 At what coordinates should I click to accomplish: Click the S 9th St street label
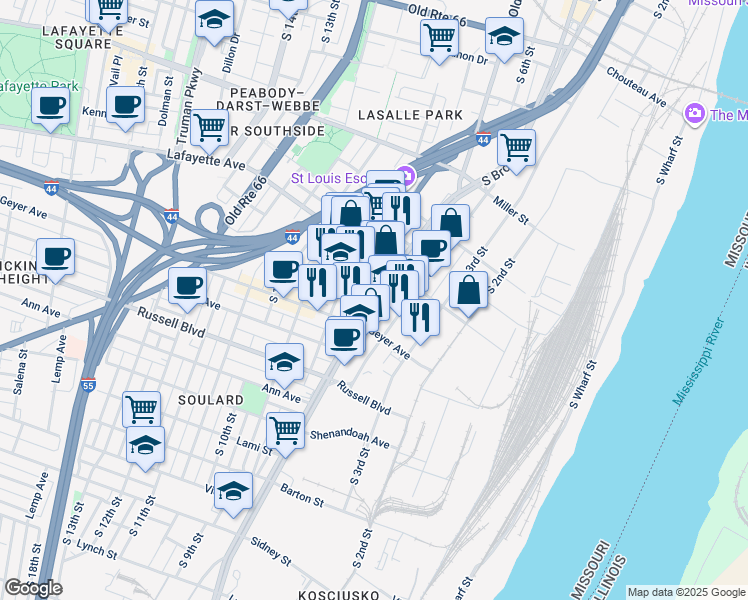[191, 550]
